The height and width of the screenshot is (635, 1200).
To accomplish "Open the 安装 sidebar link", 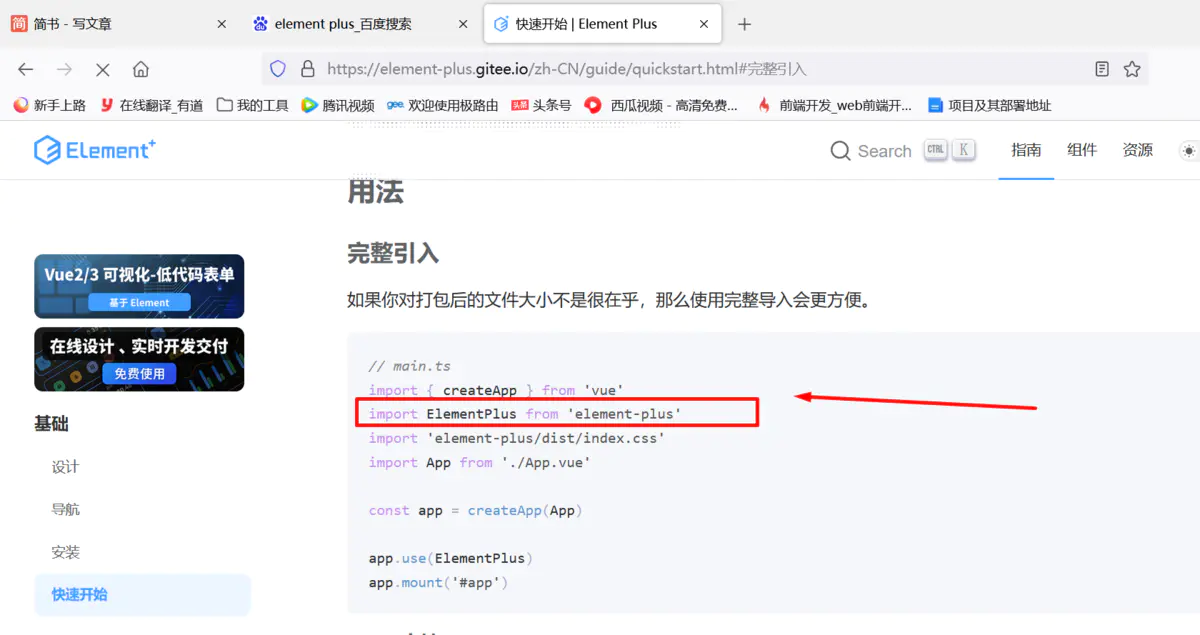I will (66, 551).
